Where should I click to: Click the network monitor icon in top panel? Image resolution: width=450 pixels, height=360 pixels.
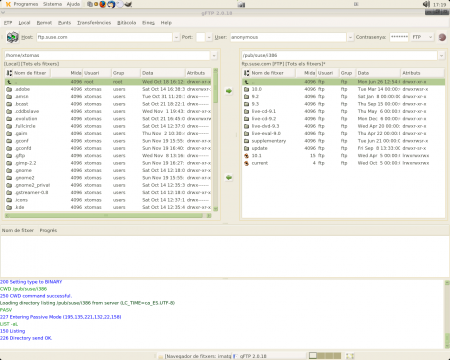pos(242,4)
